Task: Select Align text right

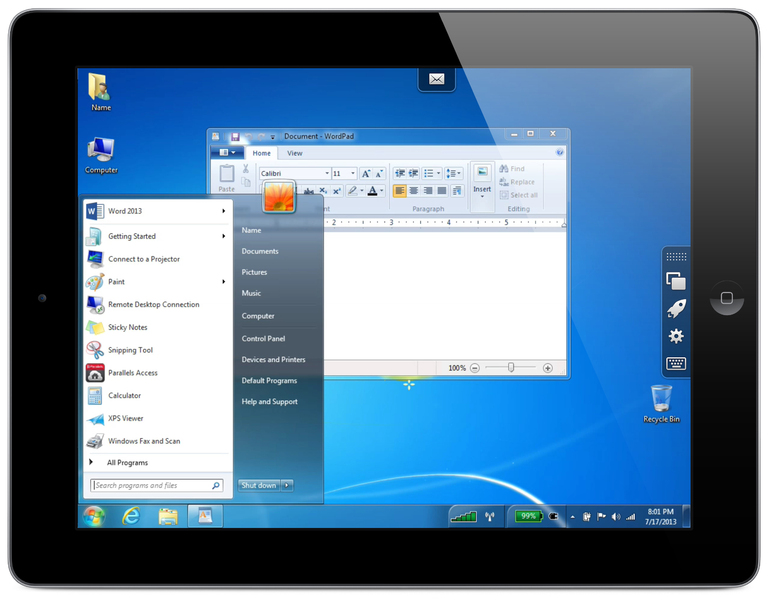Action: click(428, 190)
